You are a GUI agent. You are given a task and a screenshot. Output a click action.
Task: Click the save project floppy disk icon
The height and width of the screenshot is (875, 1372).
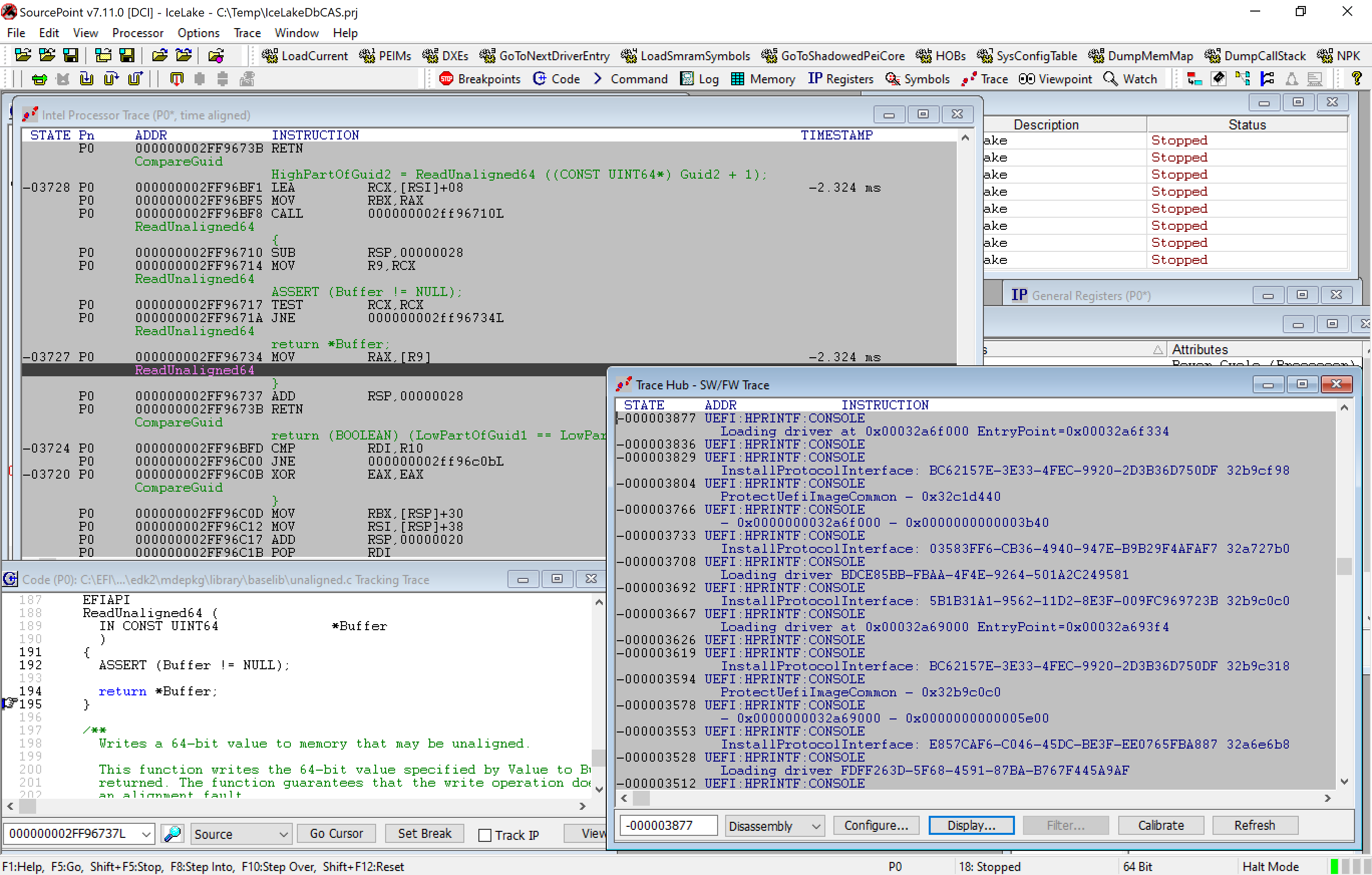(71, 56)
